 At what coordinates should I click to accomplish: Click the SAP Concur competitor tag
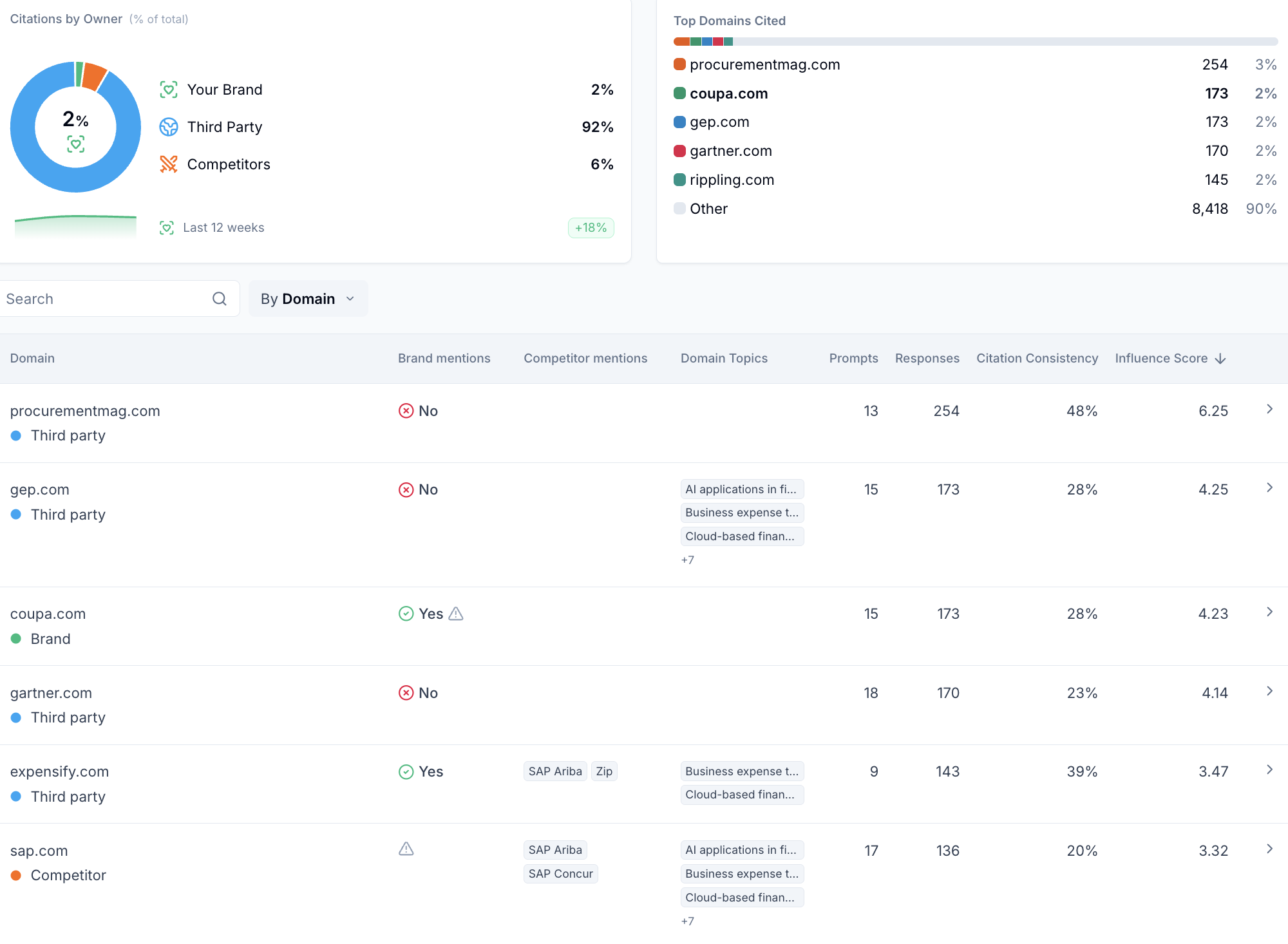pyautogui.click(x=560, y=874)
